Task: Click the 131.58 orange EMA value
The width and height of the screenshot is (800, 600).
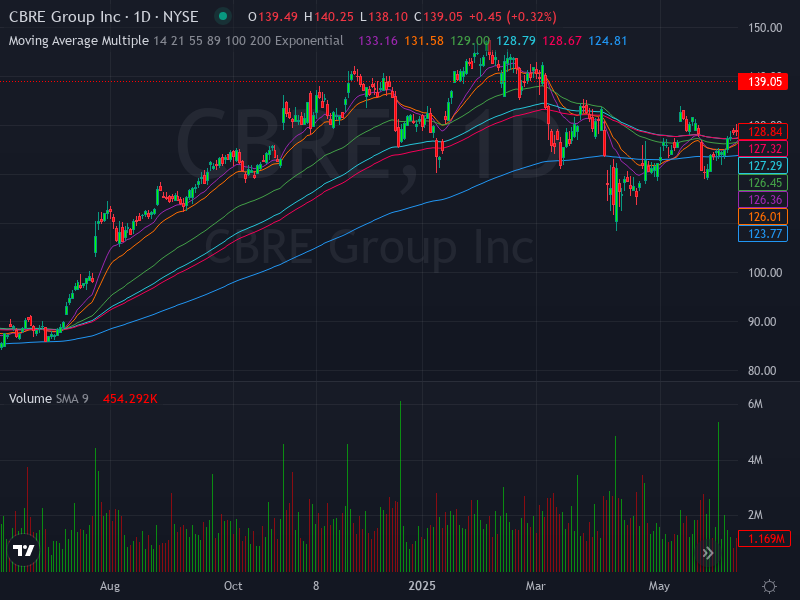Action: (x=424, y=41)
